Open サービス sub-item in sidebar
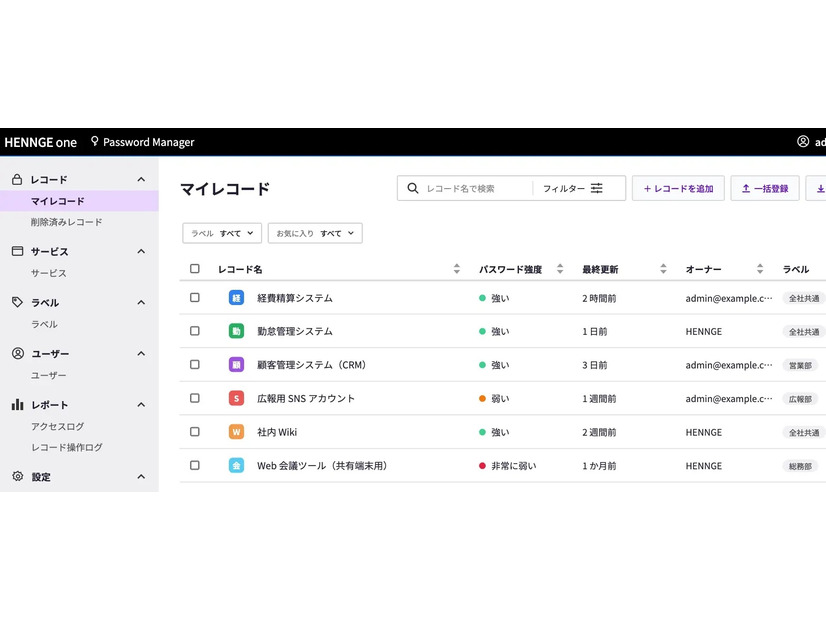This screenshot has height=620, width=826. point(48,273)
